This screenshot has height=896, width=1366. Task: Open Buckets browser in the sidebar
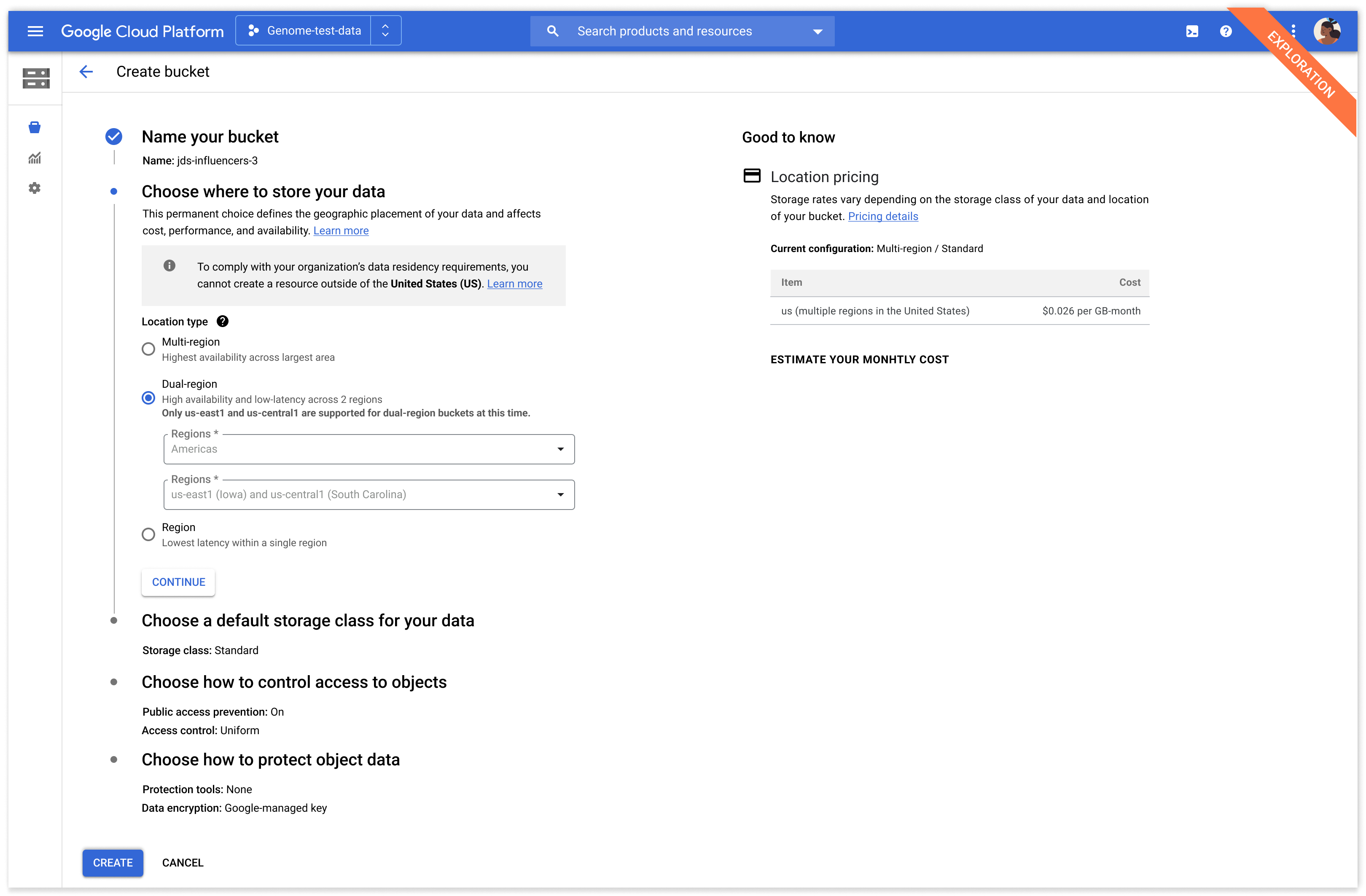[x=35, y=127]
